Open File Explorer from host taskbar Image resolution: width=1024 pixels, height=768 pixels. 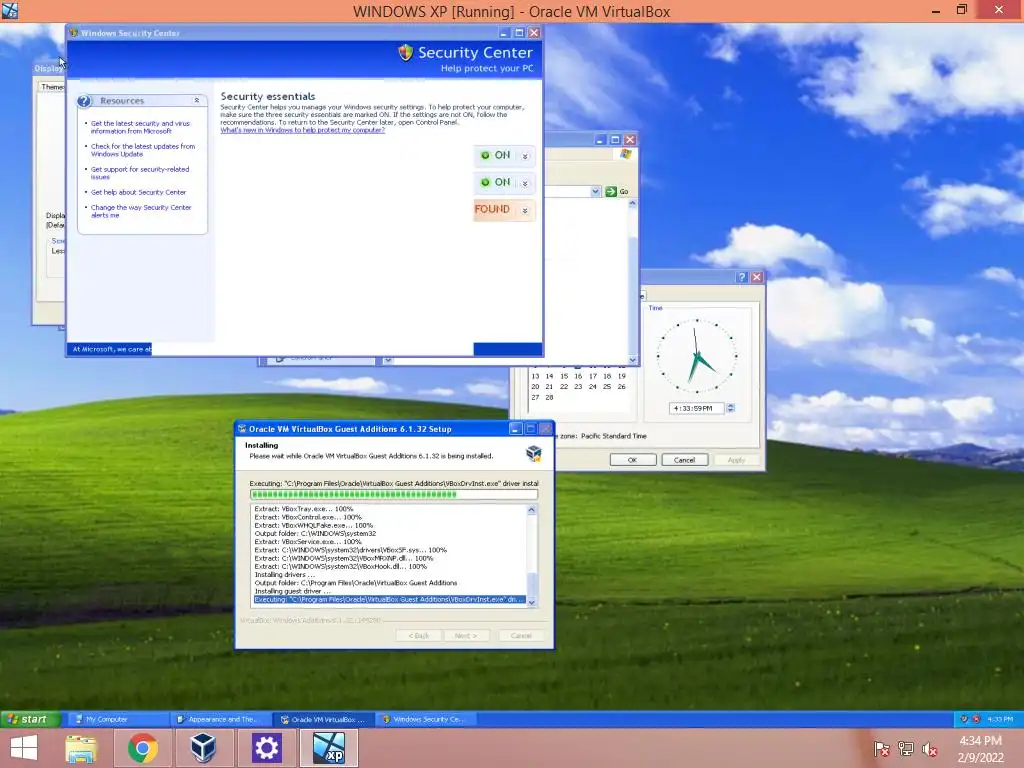(81, 748)
